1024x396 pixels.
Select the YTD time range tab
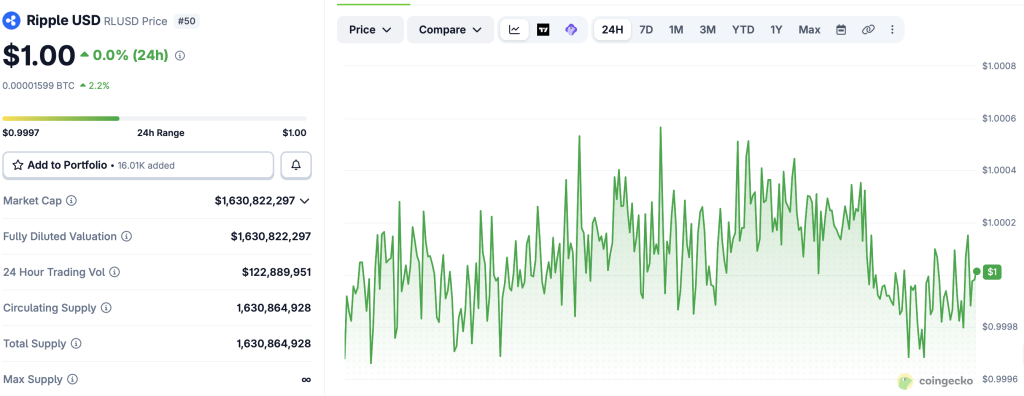point(743,29)
